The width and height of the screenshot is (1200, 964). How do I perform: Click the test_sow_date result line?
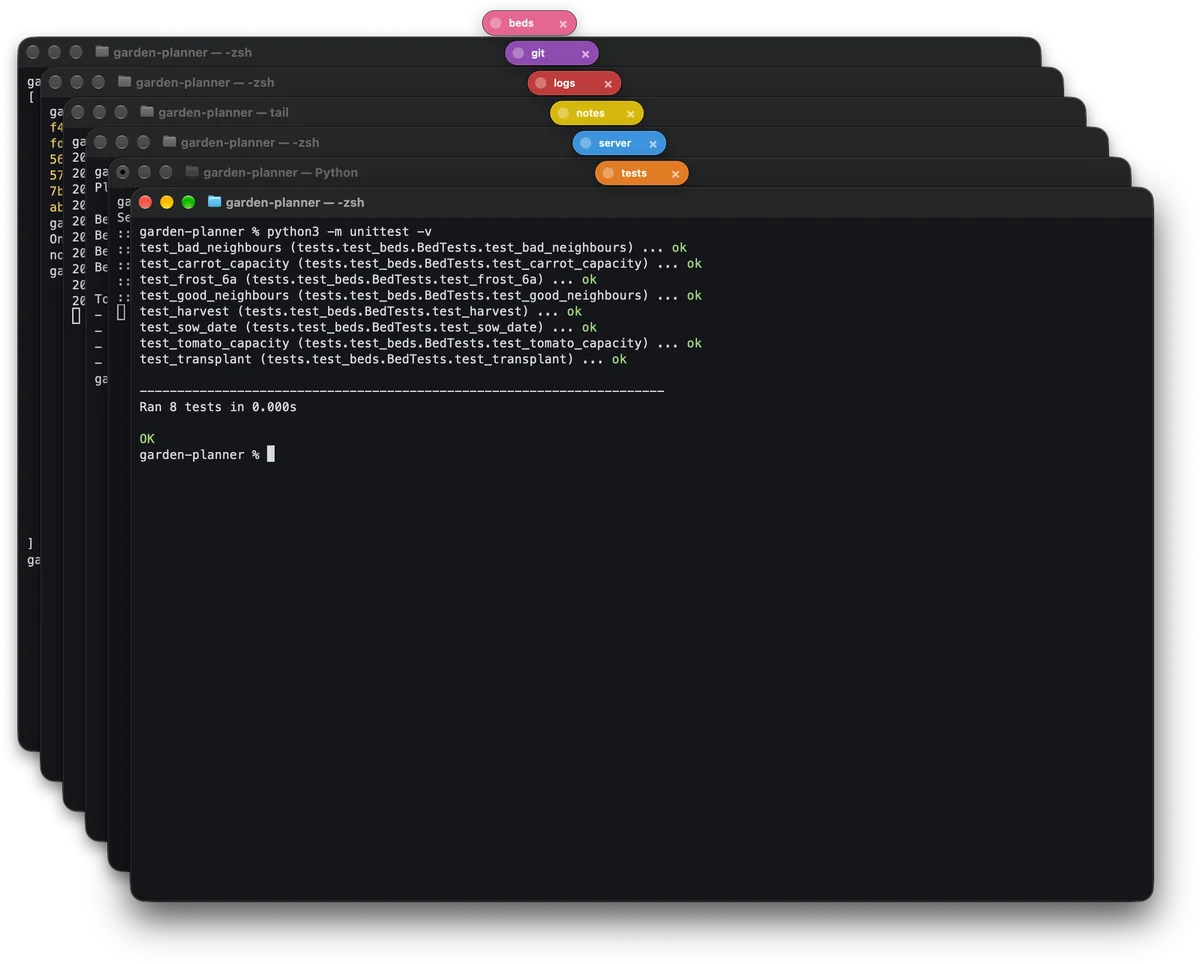pos(368,327)
